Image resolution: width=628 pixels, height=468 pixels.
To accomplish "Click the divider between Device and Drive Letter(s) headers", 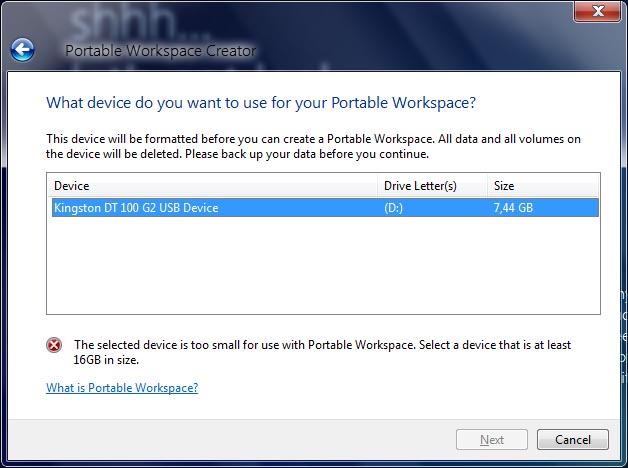I will tap(377, 186).
